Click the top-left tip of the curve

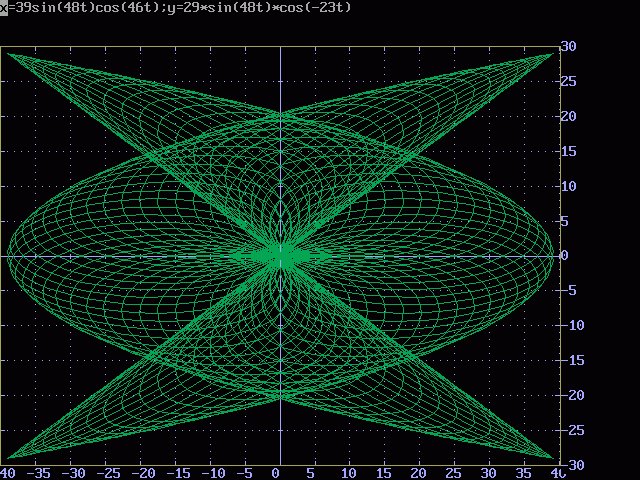pyautogui.click(x=9, y=53)
